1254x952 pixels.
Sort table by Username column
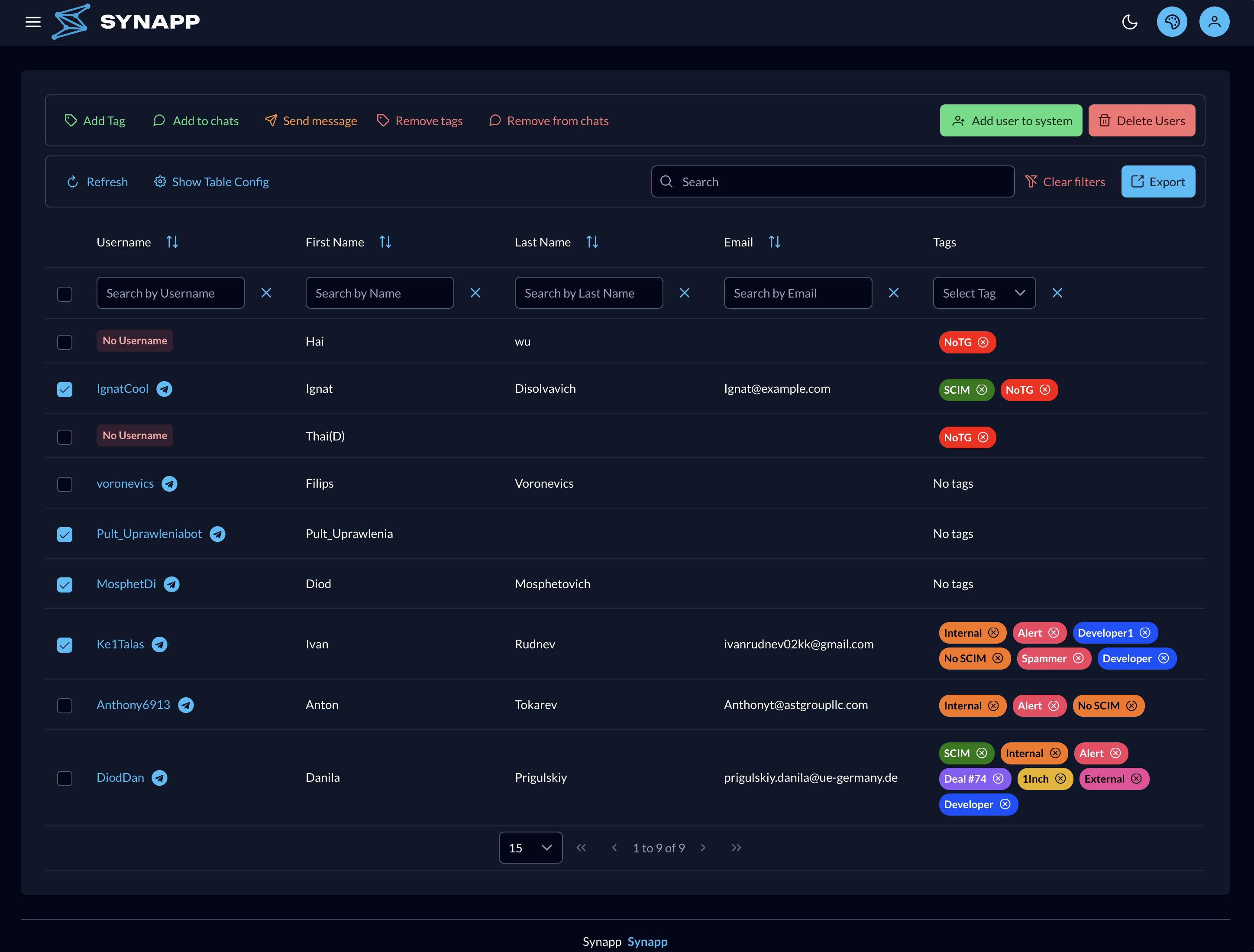(x=172, y=242)
